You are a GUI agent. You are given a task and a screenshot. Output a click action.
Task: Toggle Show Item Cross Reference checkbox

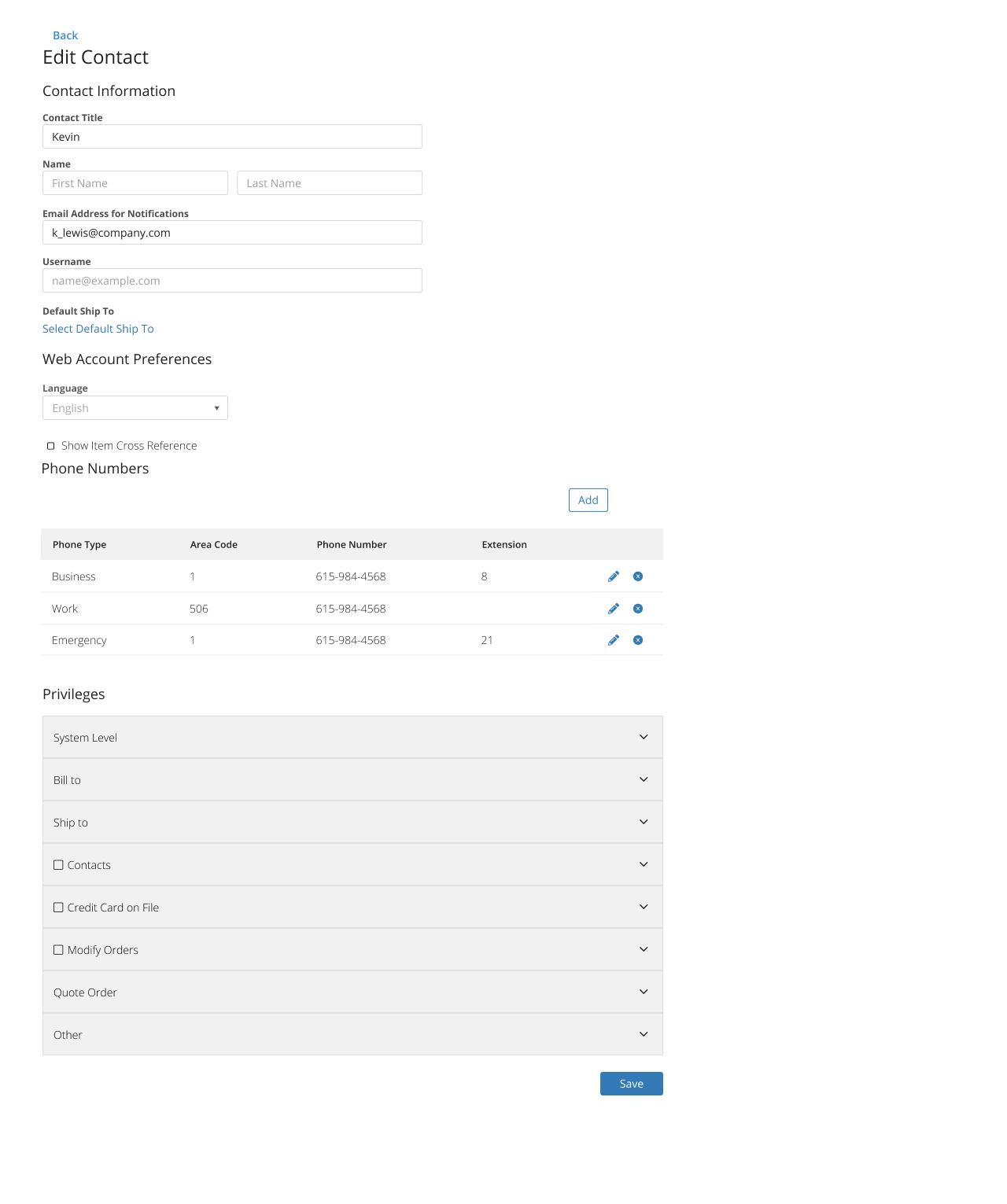(50, 446)
